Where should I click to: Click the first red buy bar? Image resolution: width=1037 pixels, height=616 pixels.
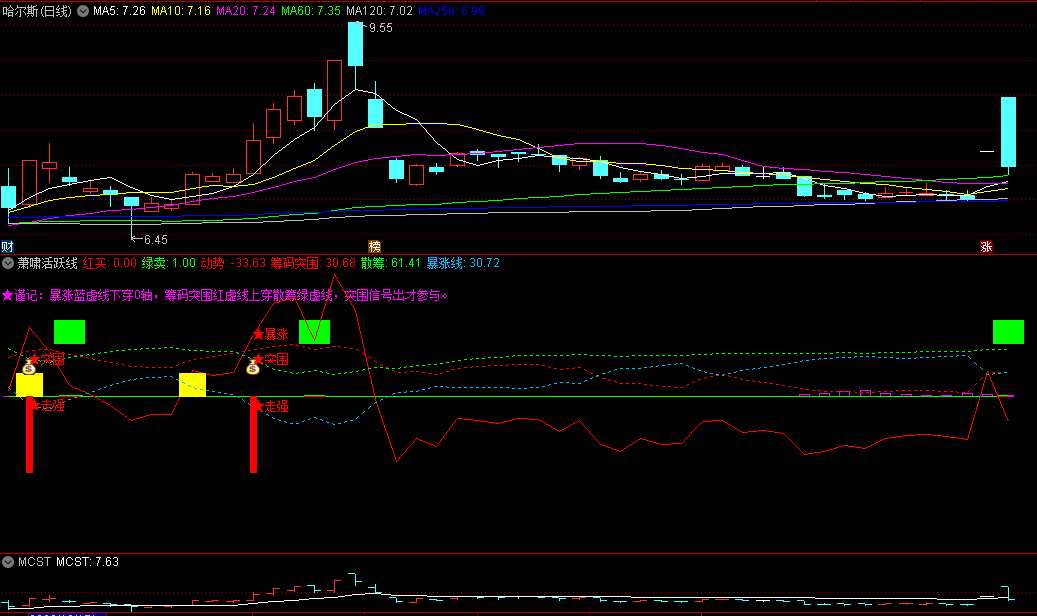(x=29, y=435)
